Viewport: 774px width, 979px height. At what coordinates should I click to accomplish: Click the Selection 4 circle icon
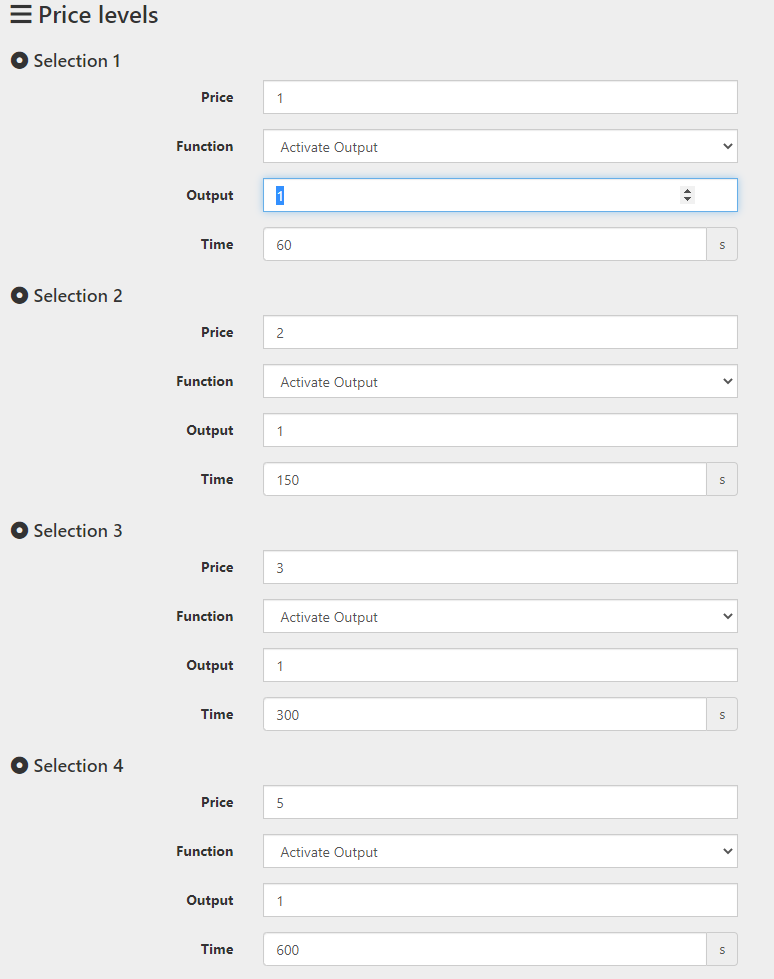click(19, 765)
